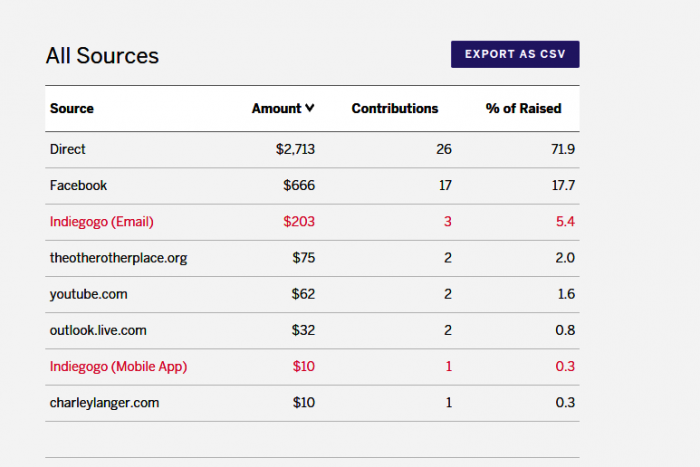Click the 71.9 percent raised value
This screenshot has width=700, height=467.
(563, 149)
